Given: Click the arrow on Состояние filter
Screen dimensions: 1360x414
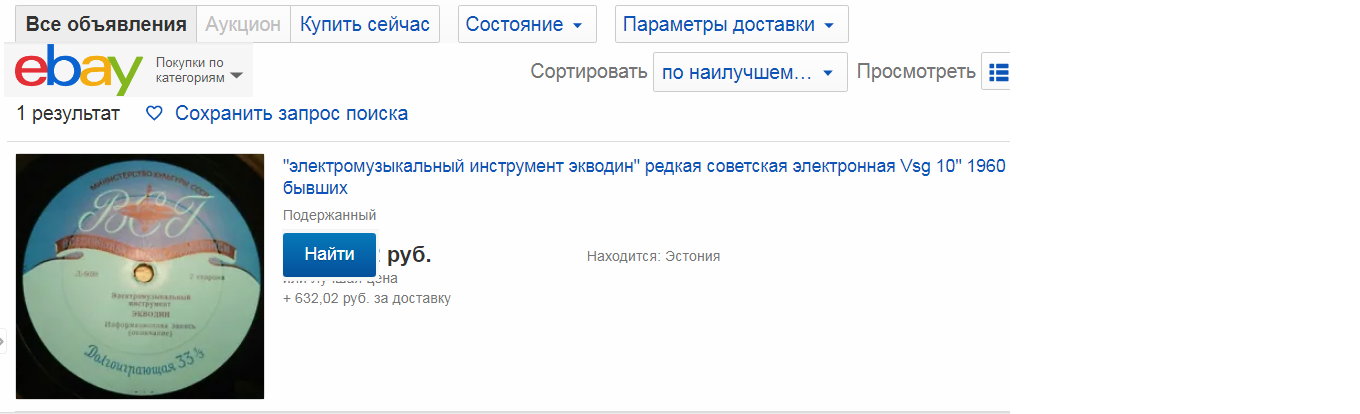Looking at the screenshot, I should [x=577, y=25].
